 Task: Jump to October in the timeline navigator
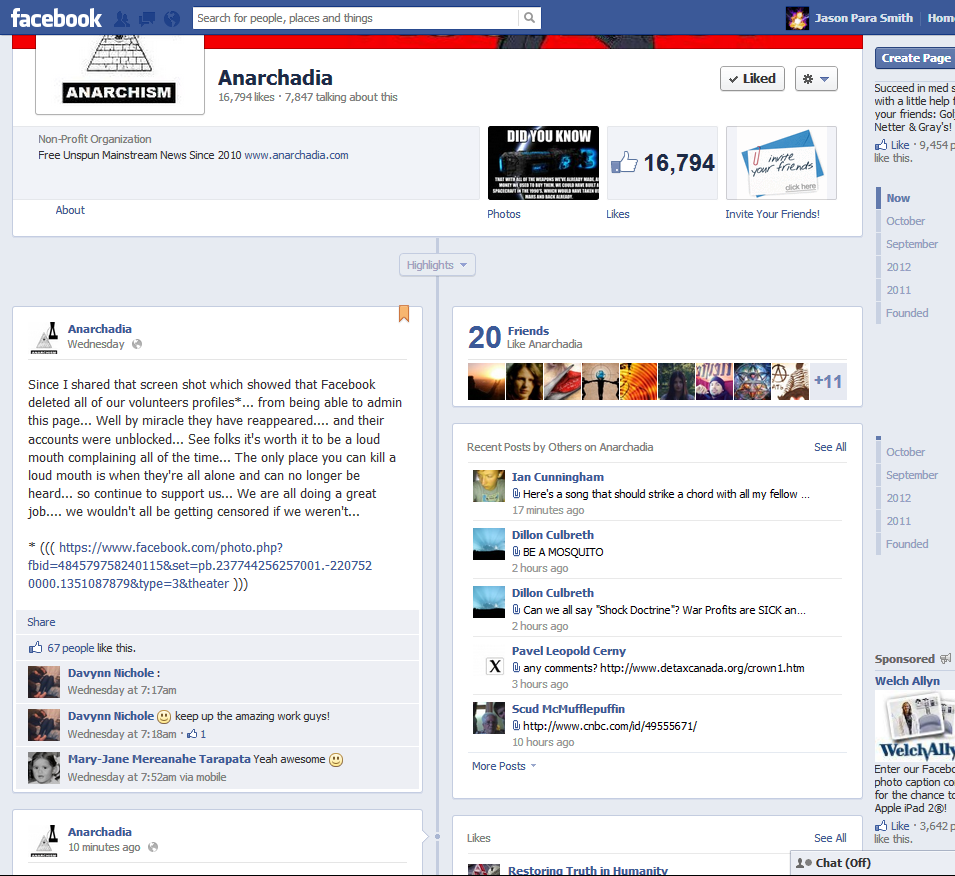point(905,221)
